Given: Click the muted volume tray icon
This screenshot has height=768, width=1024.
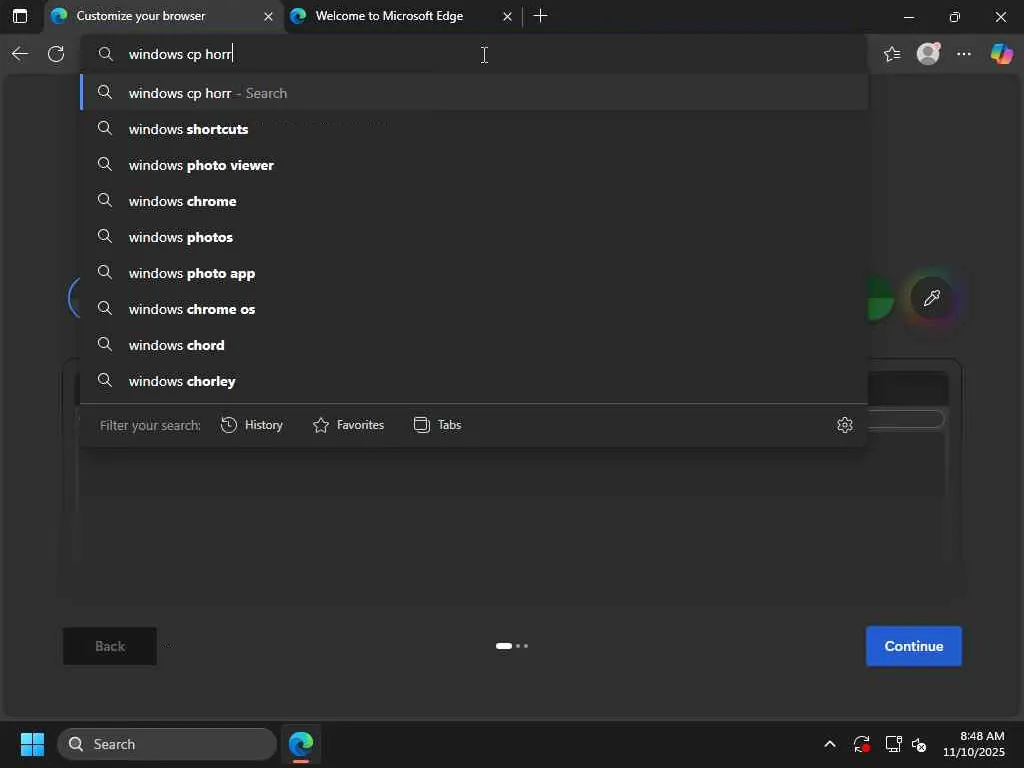Looking at the screenshot, I should point(920,744).
